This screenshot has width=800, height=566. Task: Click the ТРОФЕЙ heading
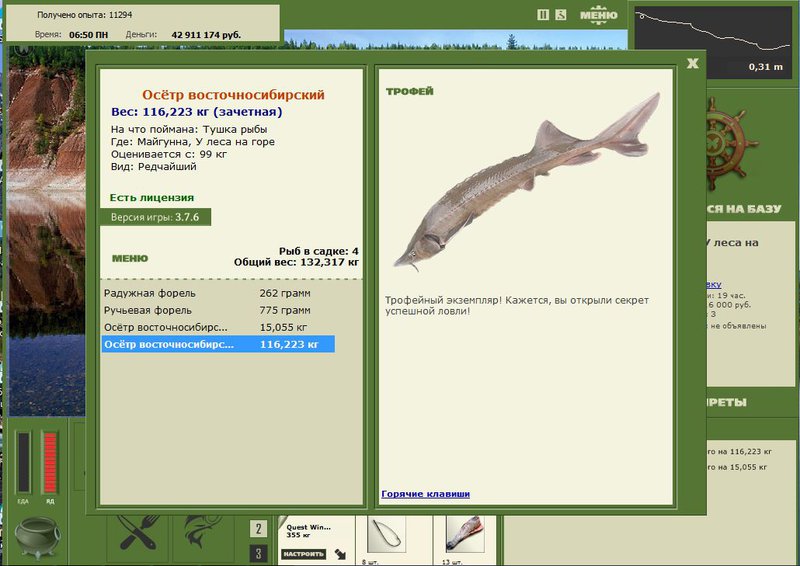tap(410, 91)
